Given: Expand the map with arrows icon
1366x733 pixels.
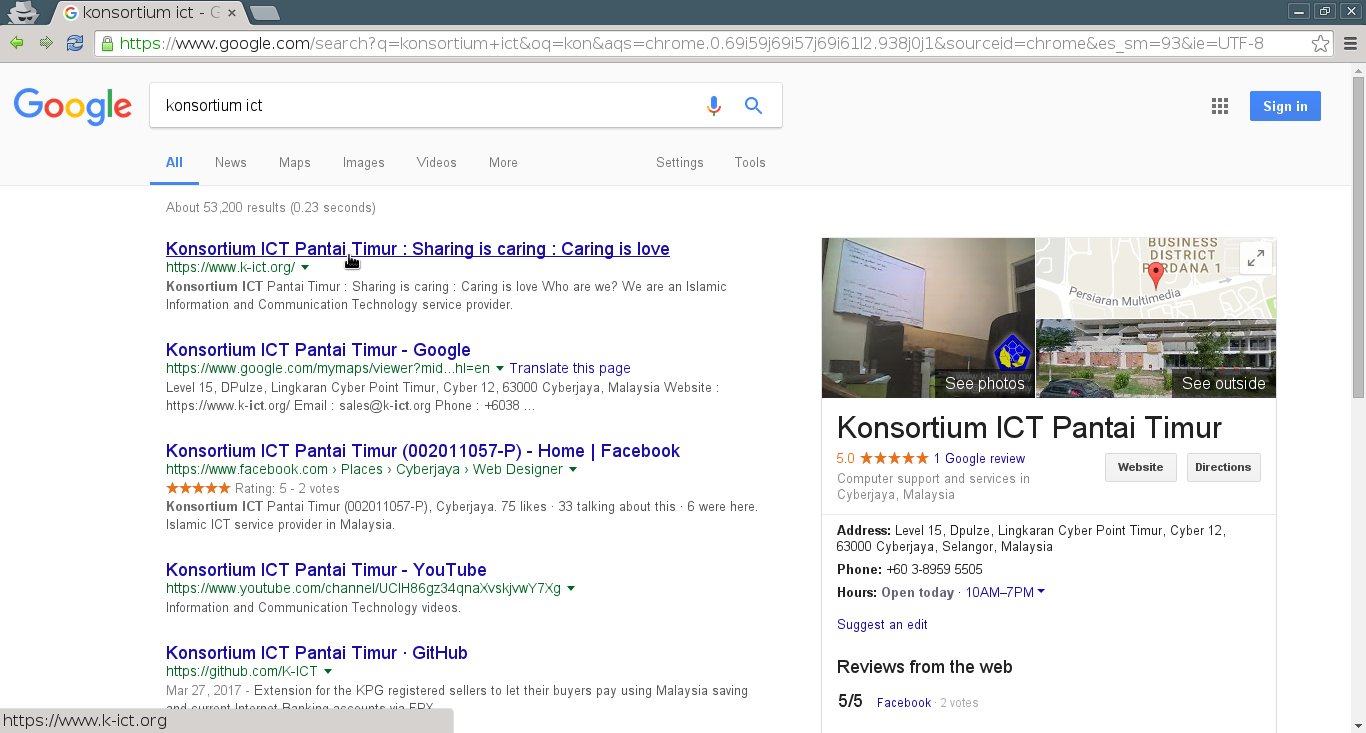Looking at the screenshot, I should (1255, 257).
